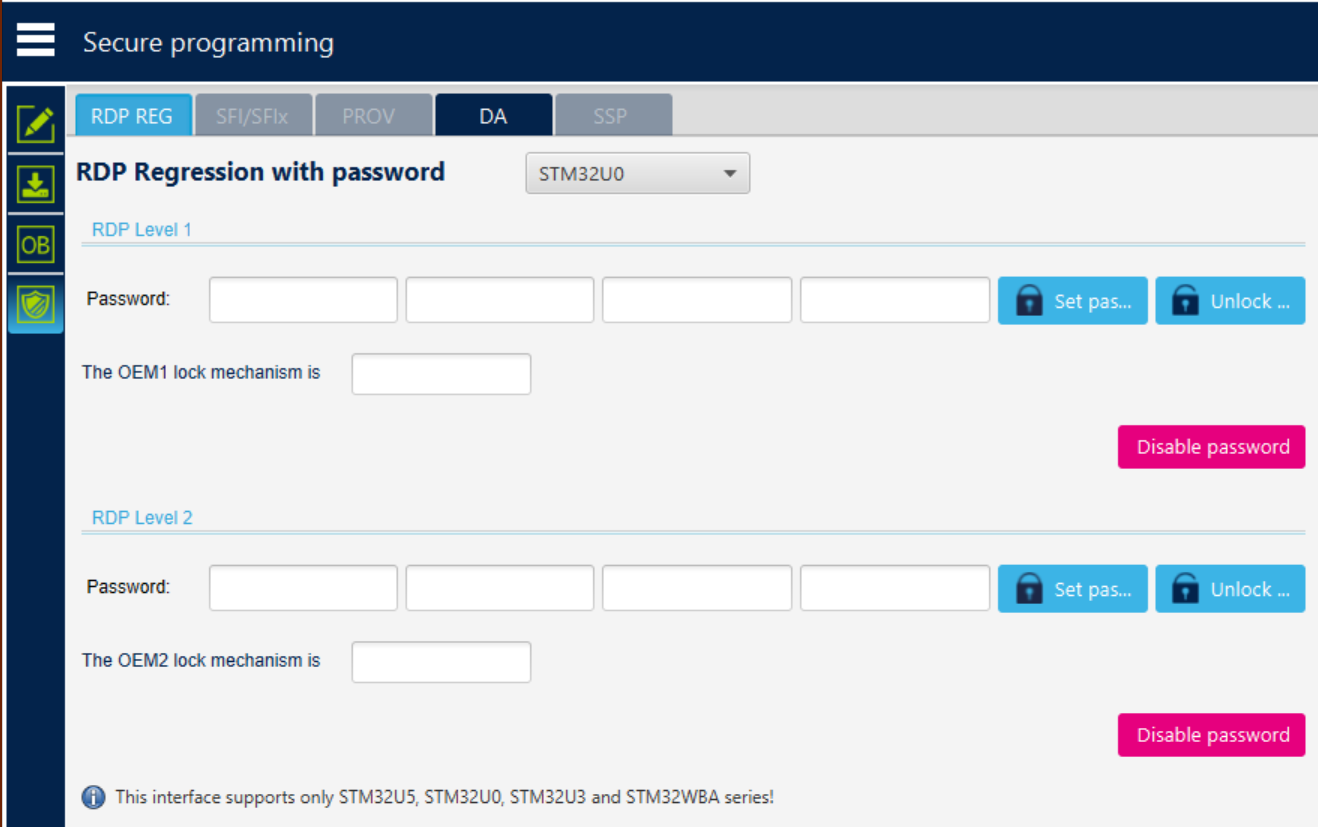The width and height of the screenshot is (1318, 827).
Task: Click the lock icon on RDP Level 2 Unlock button
Action: click(1186, 588)
